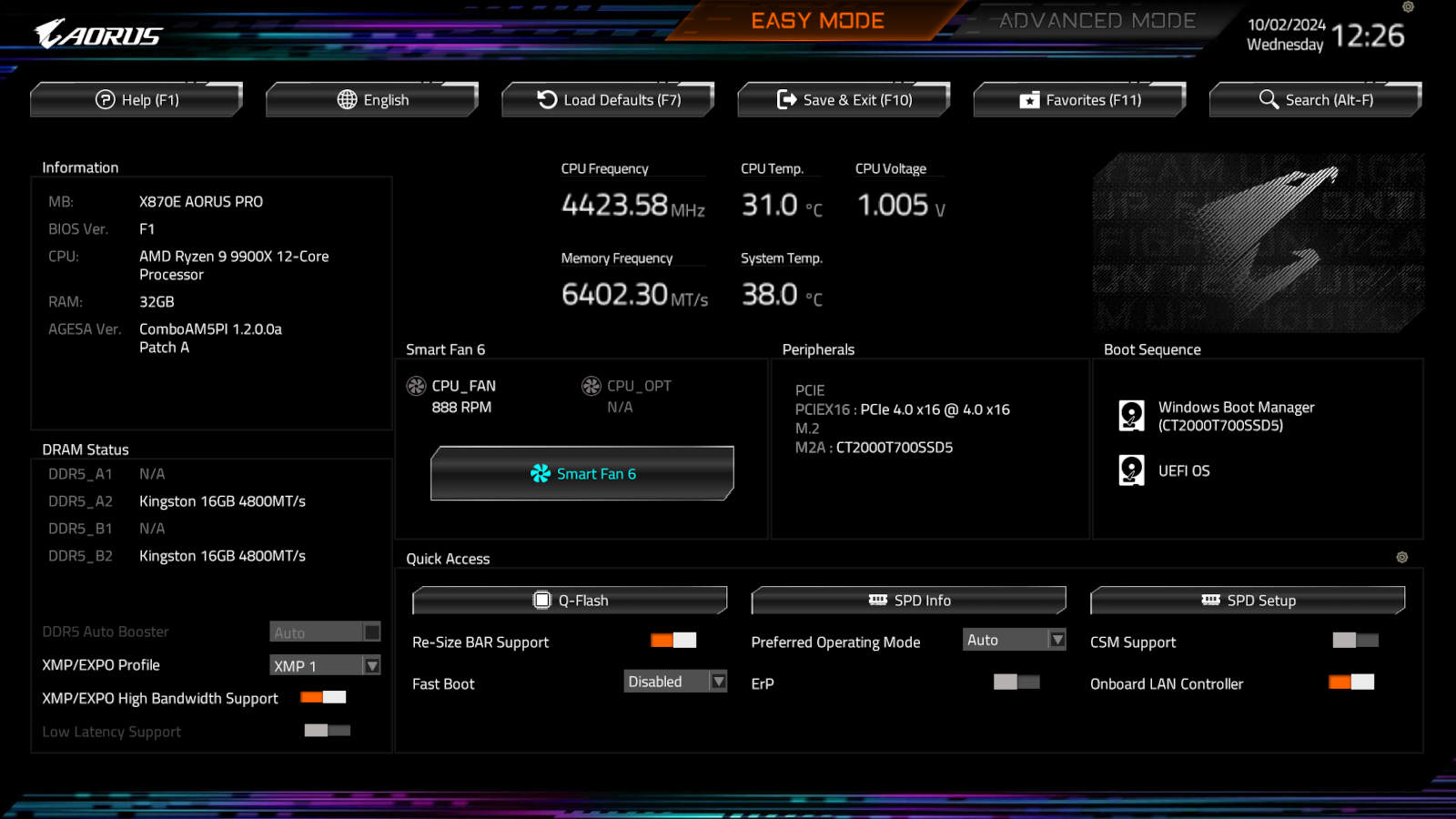The image size is (1456, 819).
Task: Click Save & Exit (F10)
Action: click(x=844, y=100)
